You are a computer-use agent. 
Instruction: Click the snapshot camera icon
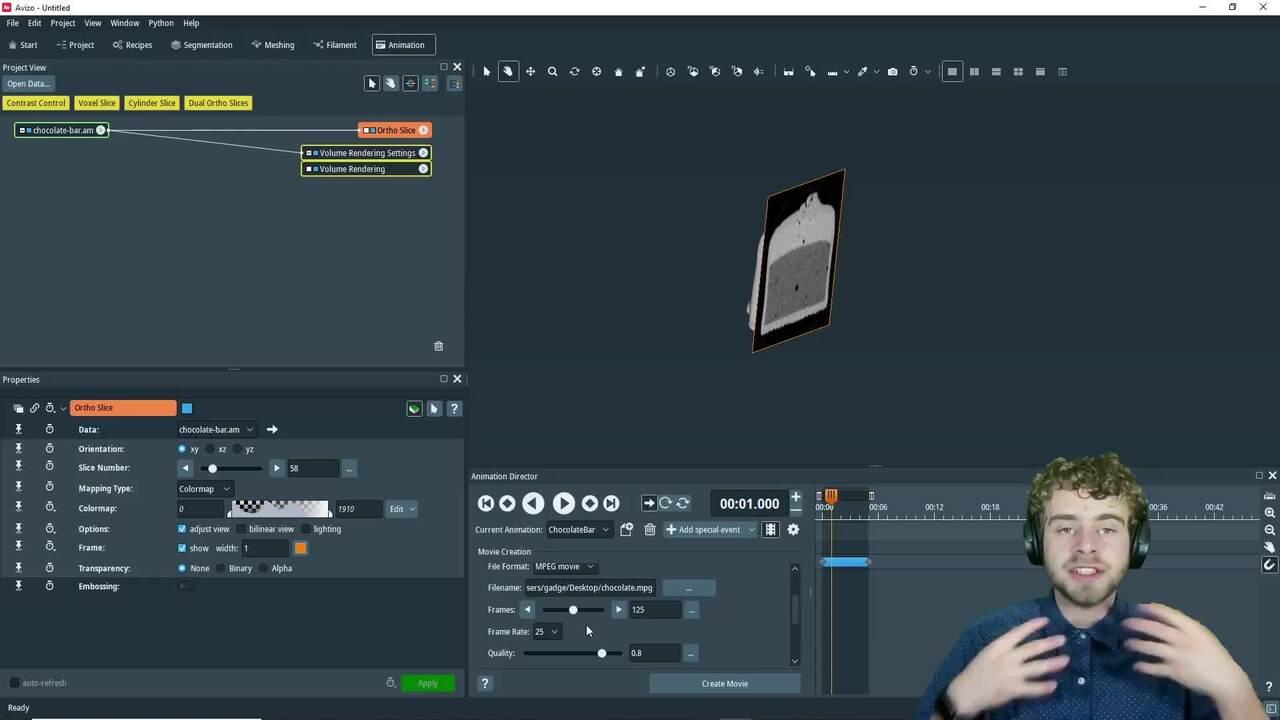point(892,72)
